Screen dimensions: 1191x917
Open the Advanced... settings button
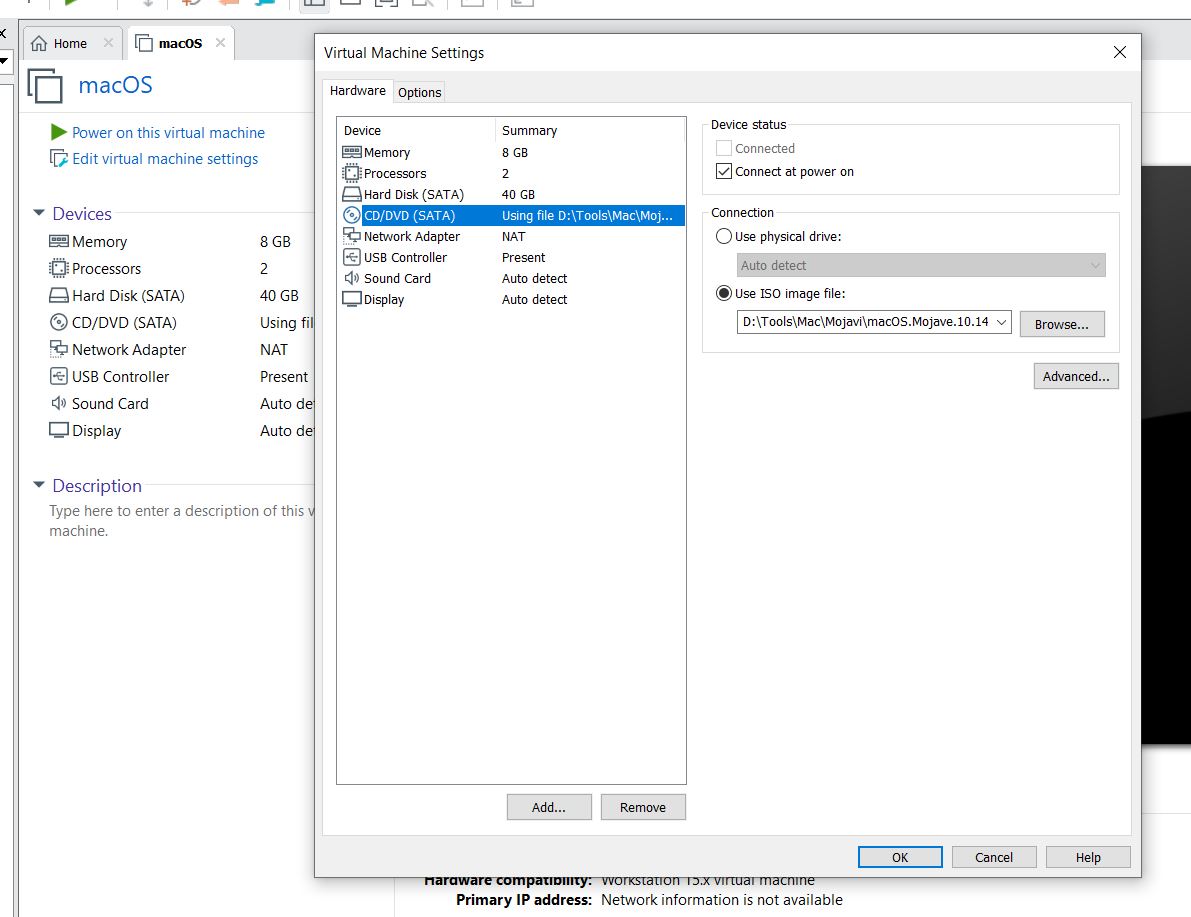coord(1076,376)
